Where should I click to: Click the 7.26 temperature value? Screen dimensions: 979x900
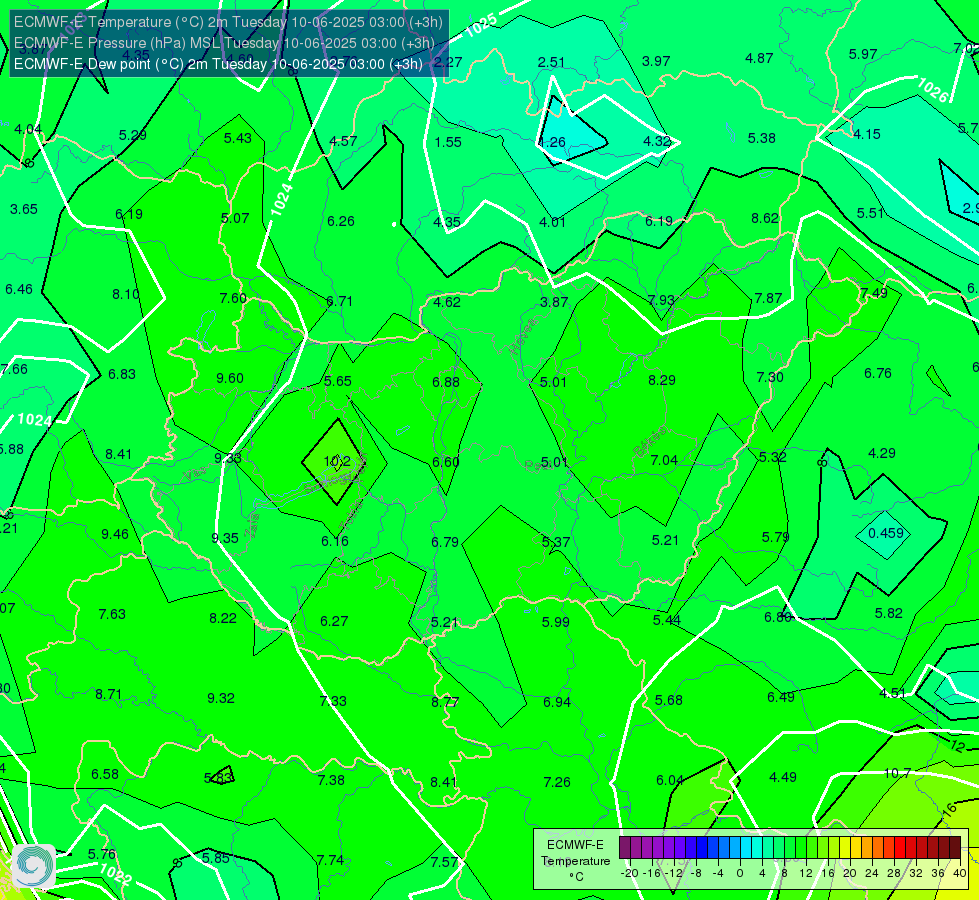[557, 783]
